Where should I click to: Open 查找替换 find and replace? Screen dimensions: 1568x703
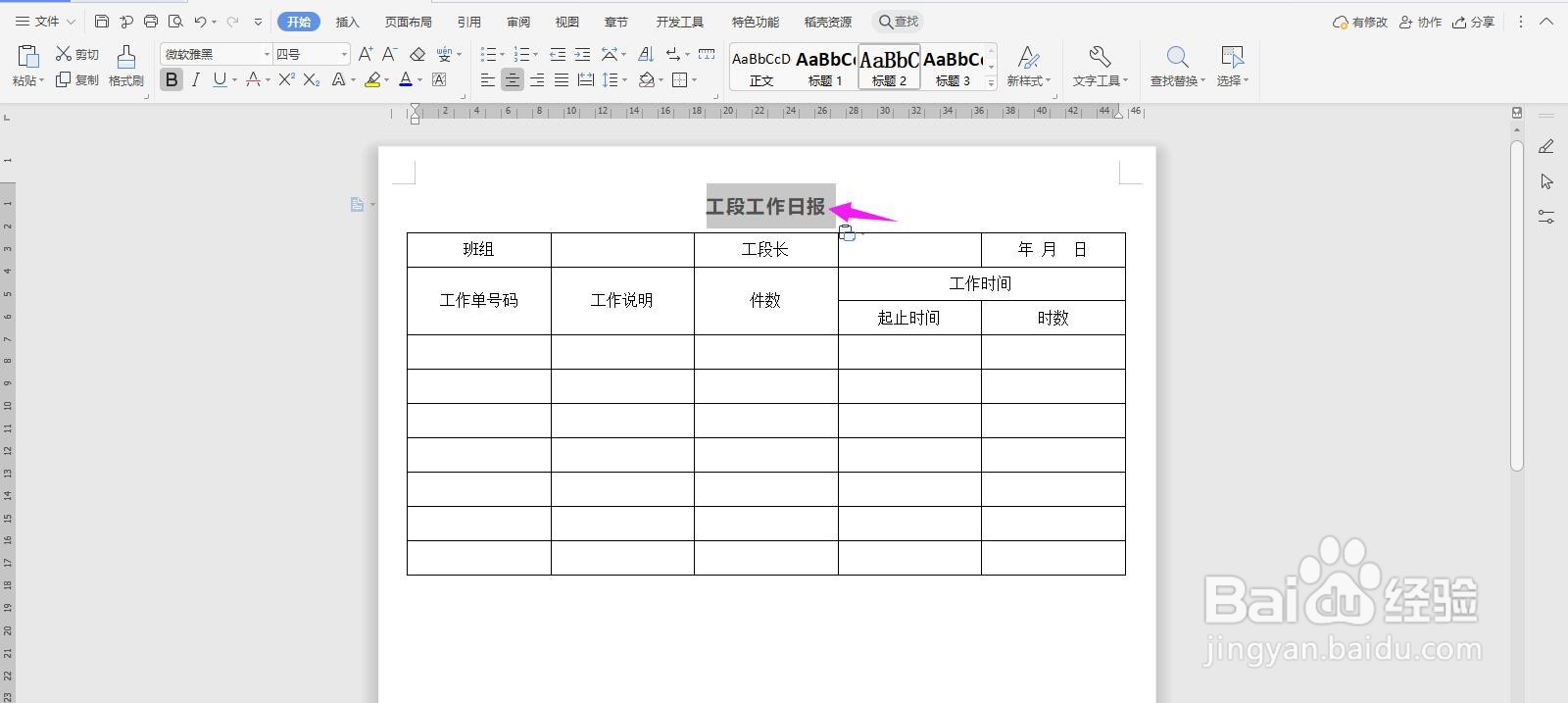[x=1178, y=66]
